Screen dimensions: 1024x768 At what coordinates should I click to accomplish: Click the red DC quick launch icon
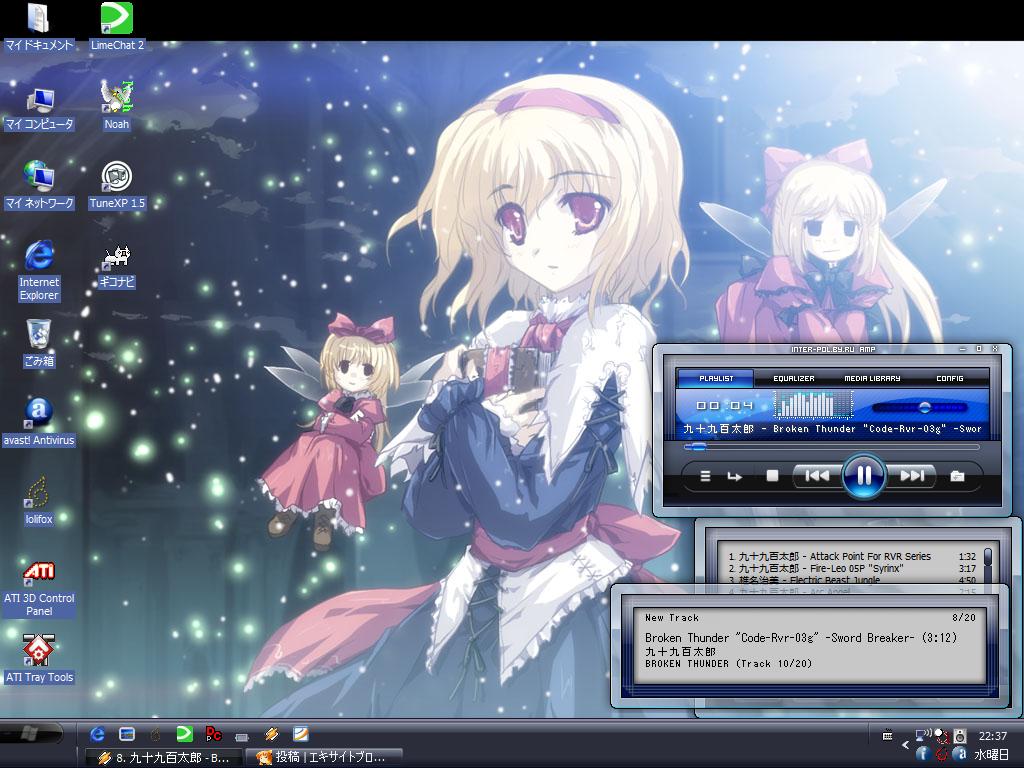(x=214, y=734)
